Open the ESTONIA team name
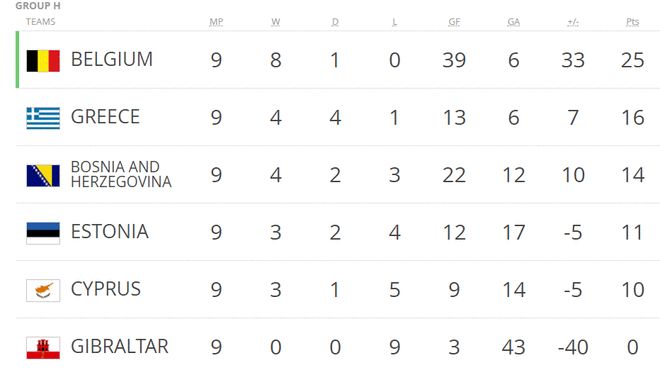 (109, 231)
